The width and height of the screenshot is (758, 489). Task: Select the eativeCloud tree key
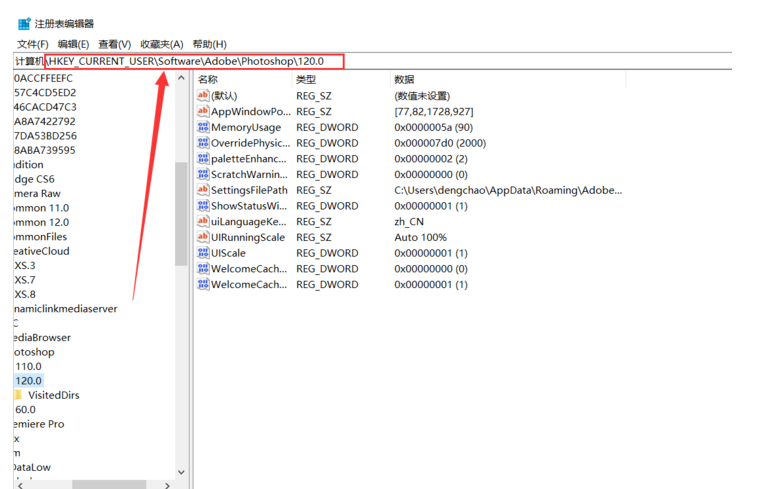(42, 251)
